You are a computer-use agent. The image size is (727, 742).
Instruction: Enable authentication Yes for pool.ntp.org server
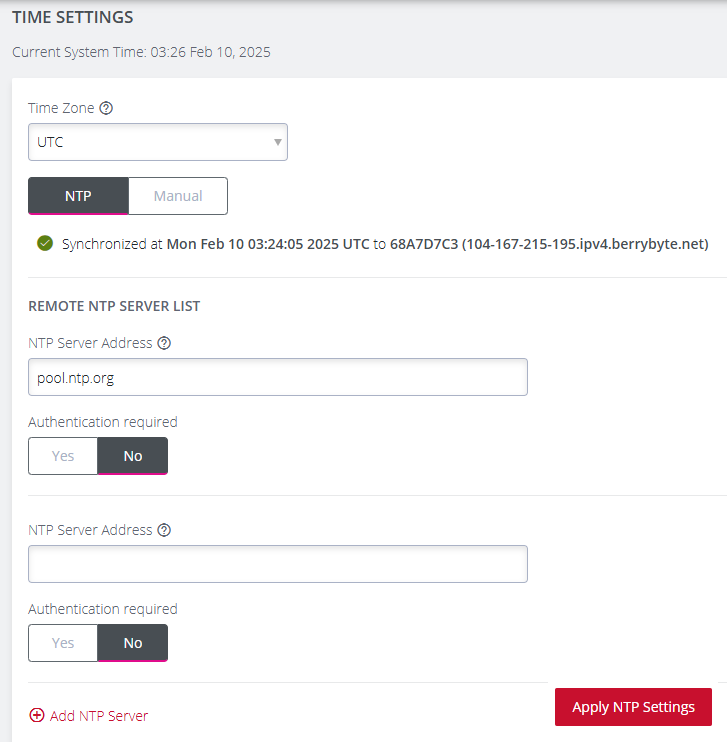click(x=63, y=456)
